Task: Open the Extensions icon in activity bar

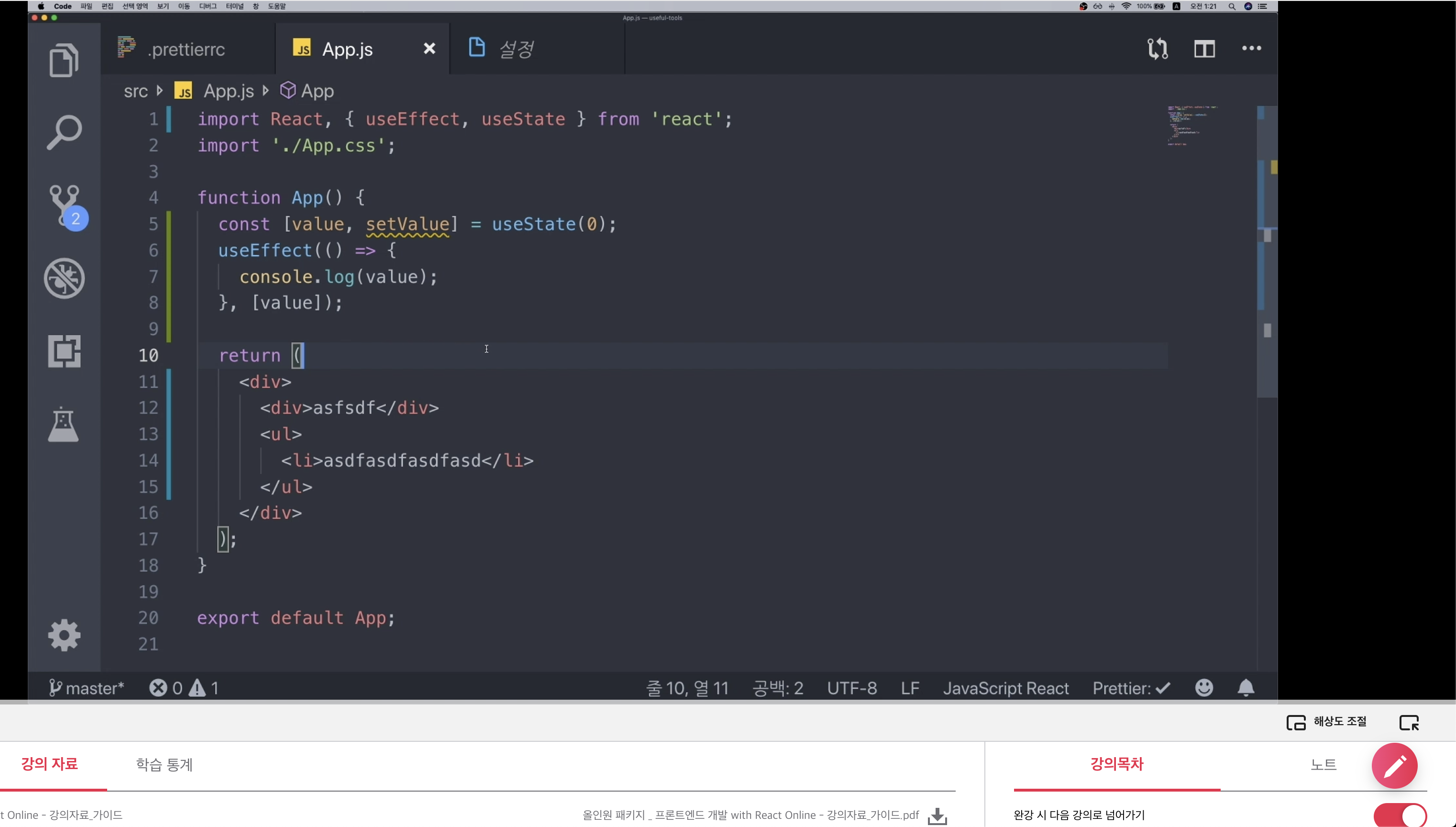Action: (64, 351)
